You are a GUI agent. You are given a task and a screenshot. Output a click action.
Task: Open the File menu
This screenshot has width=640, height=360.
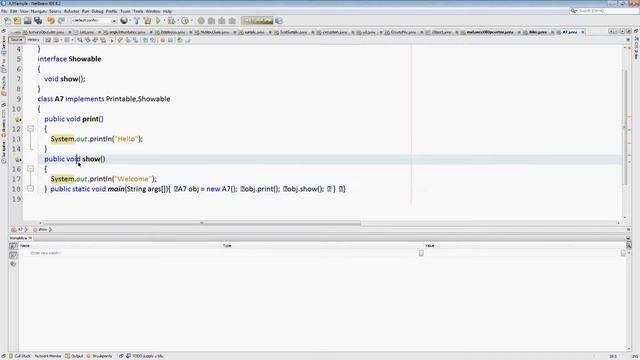pos(4,11)
